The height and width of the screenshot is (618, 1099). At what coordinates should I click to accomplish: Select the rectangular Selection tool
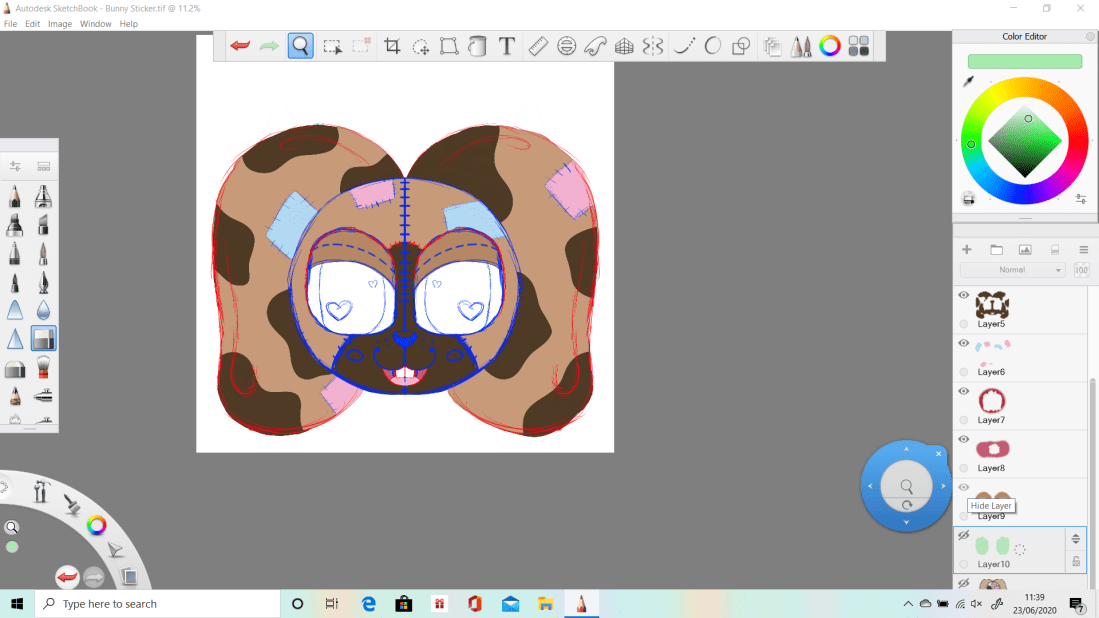click(x=332, y=46)
